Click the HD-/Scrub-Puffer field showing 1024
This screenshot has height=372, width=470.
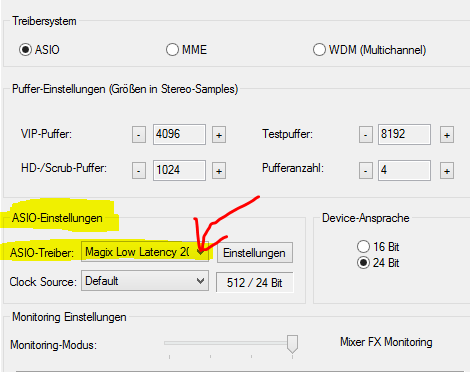point(179,170)
